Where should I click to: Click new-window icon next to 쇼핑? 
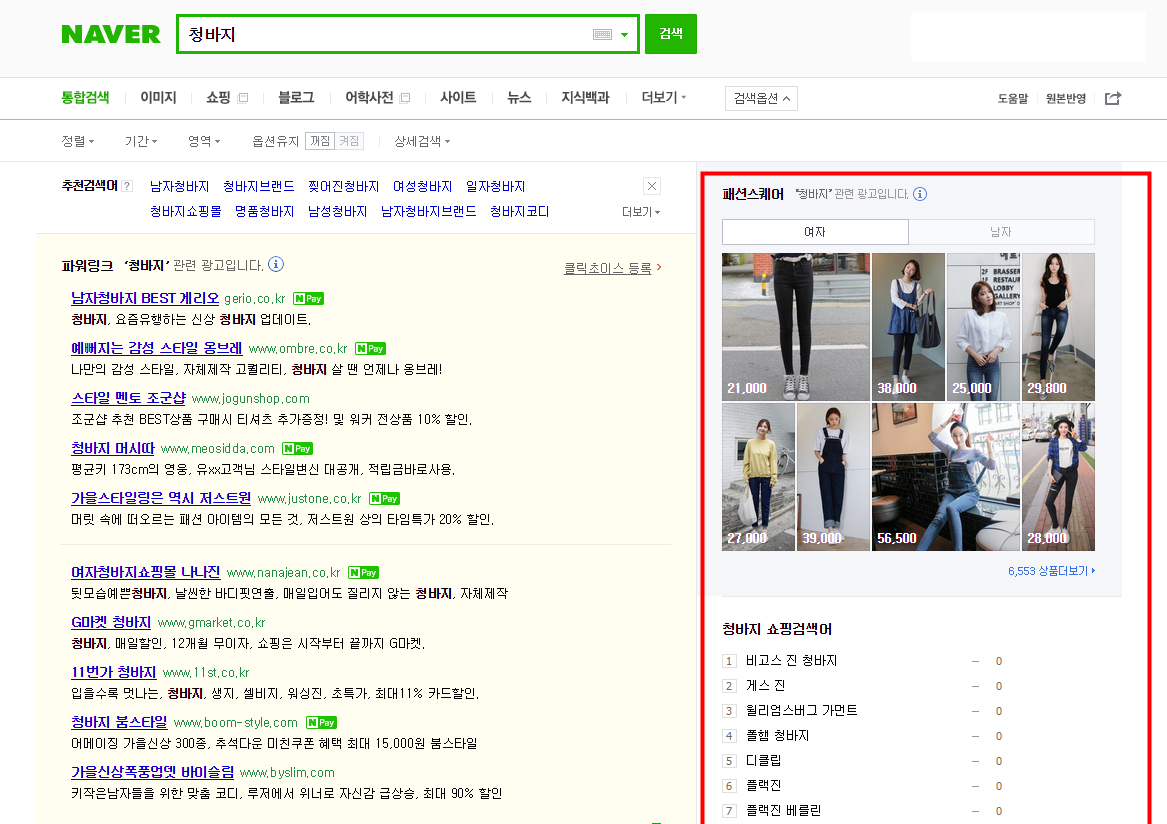point(243,98)
